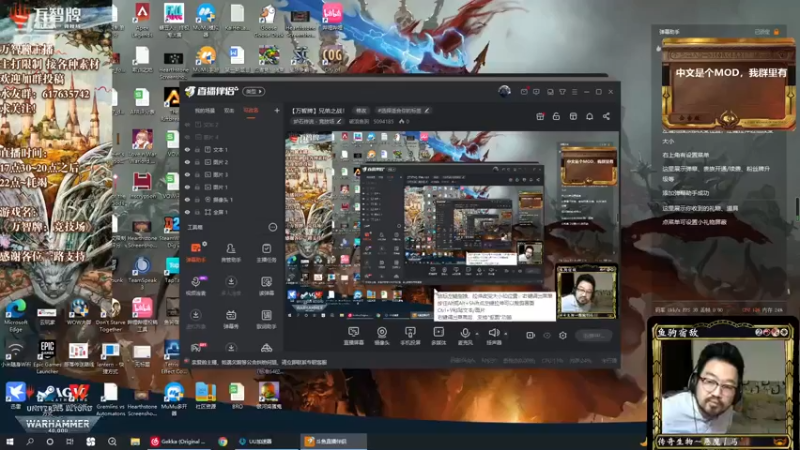Click the user avatar in title bar
Viewport: 800px width, 450px height.
504,91
